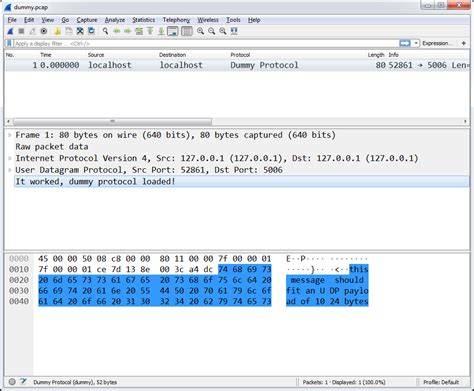Open recent display filters dropdown
The image size is (474, 391).
point(416,43)
